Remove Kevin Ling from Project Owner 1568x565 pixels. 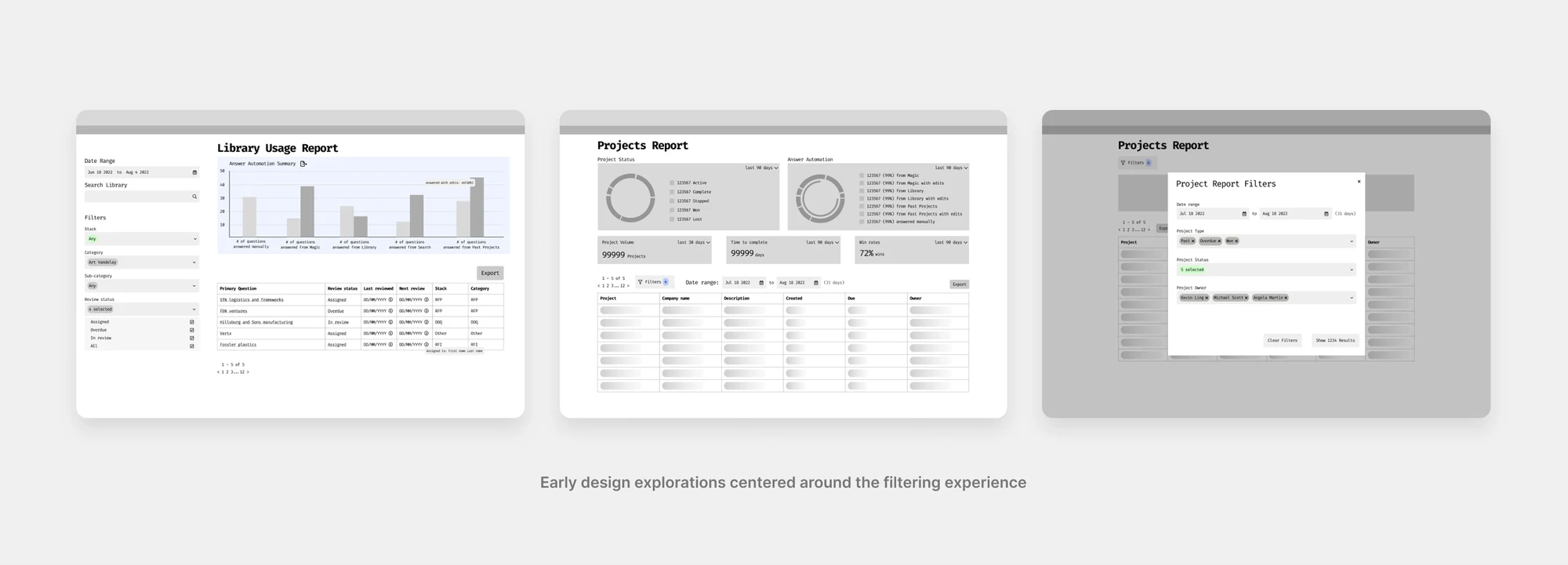click(x=1207, y=298)
